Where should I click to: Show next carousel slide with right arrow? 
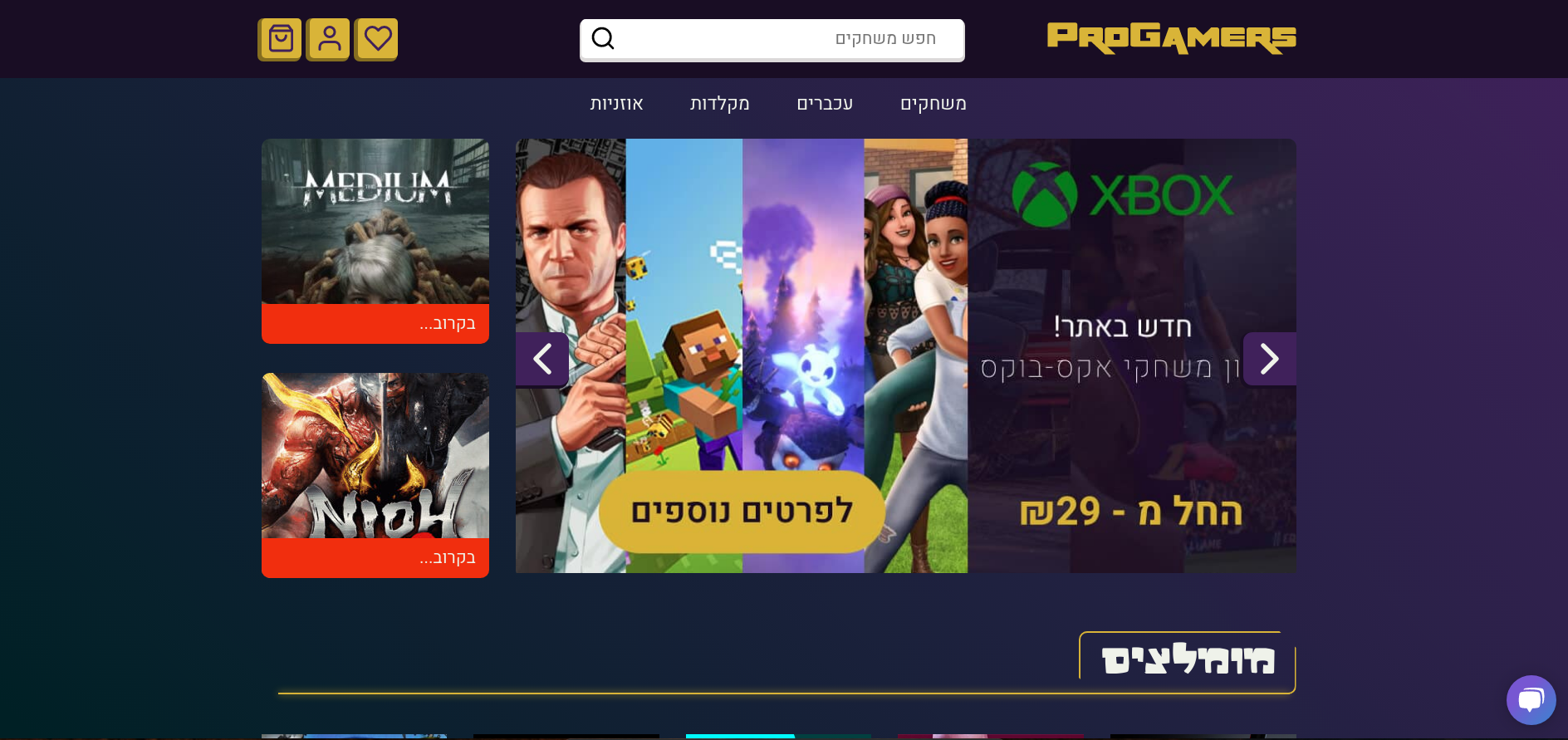click(x=1269, y=359)
